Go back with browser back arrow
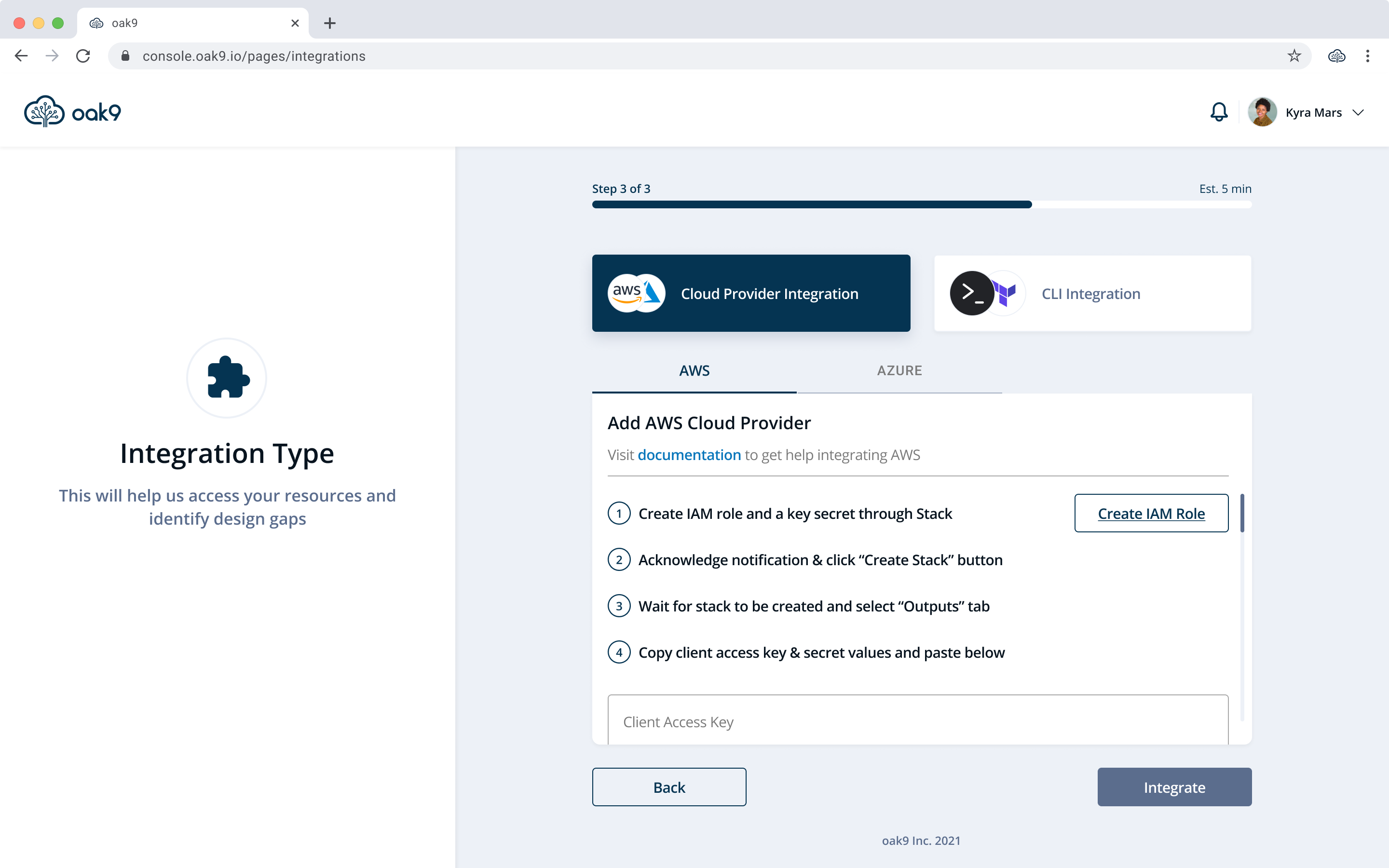Screen dimensions: 1389x868 [21, 55]
